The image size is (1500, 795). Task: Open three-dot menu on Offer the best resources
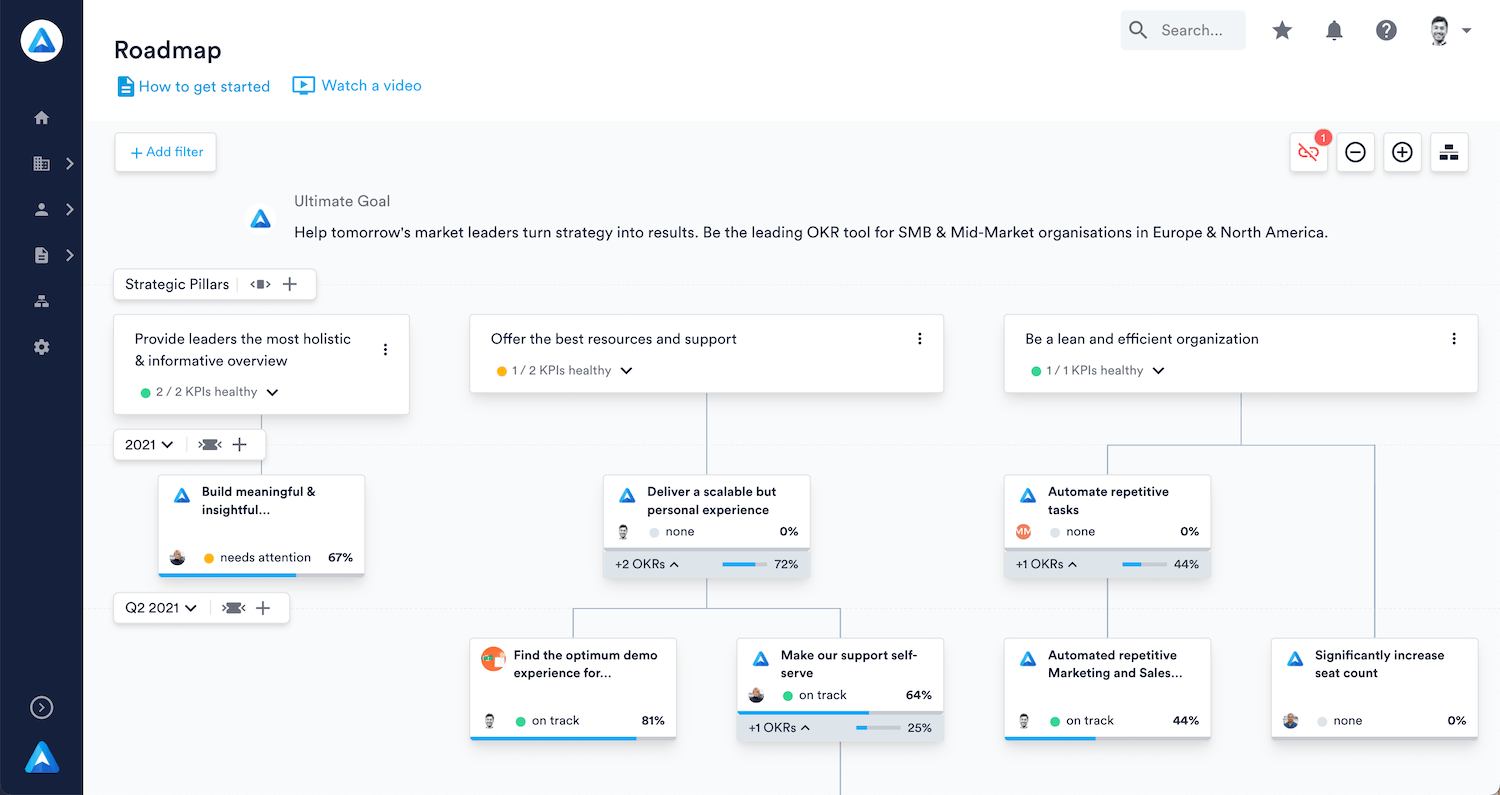[x=920, y=339]
